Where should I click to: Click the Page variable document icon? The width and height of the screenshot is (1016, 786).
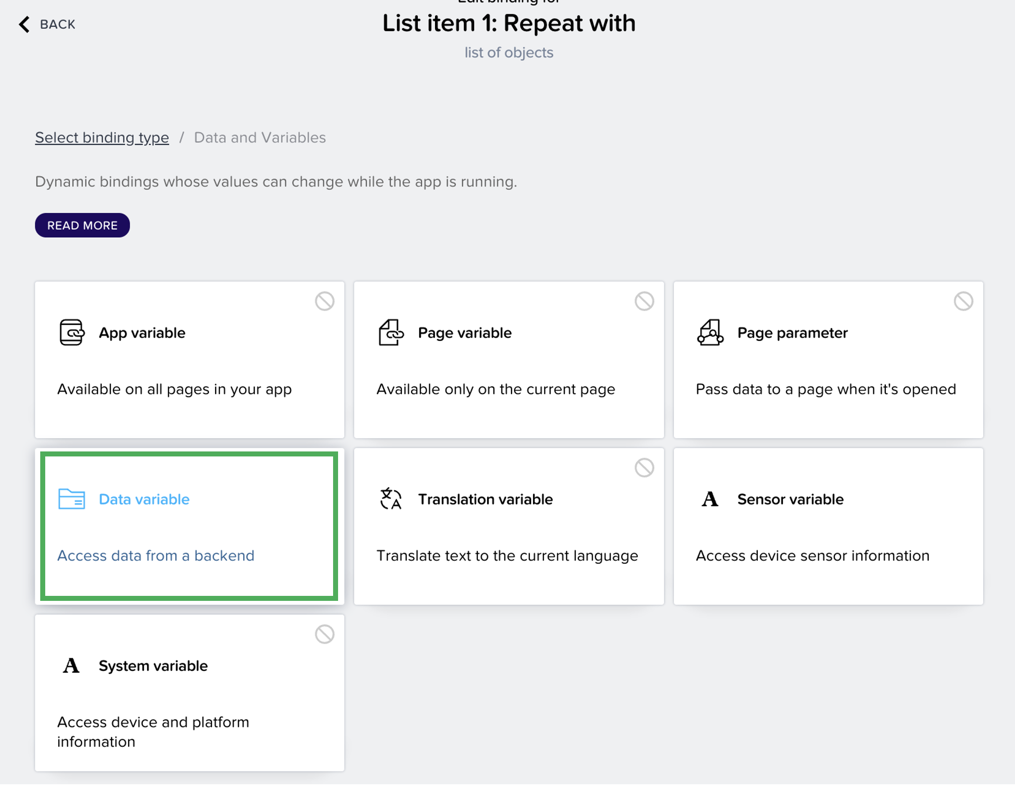pos(390,332)
